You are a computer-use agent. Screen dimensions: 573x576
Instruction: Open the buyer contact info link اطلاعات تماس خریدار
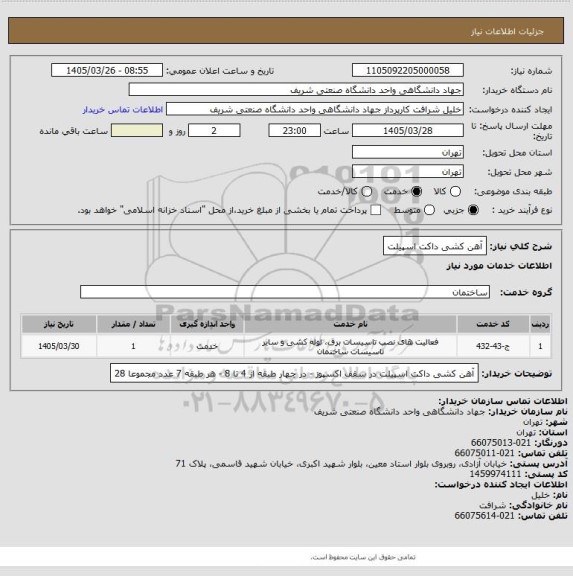(123, 109)
